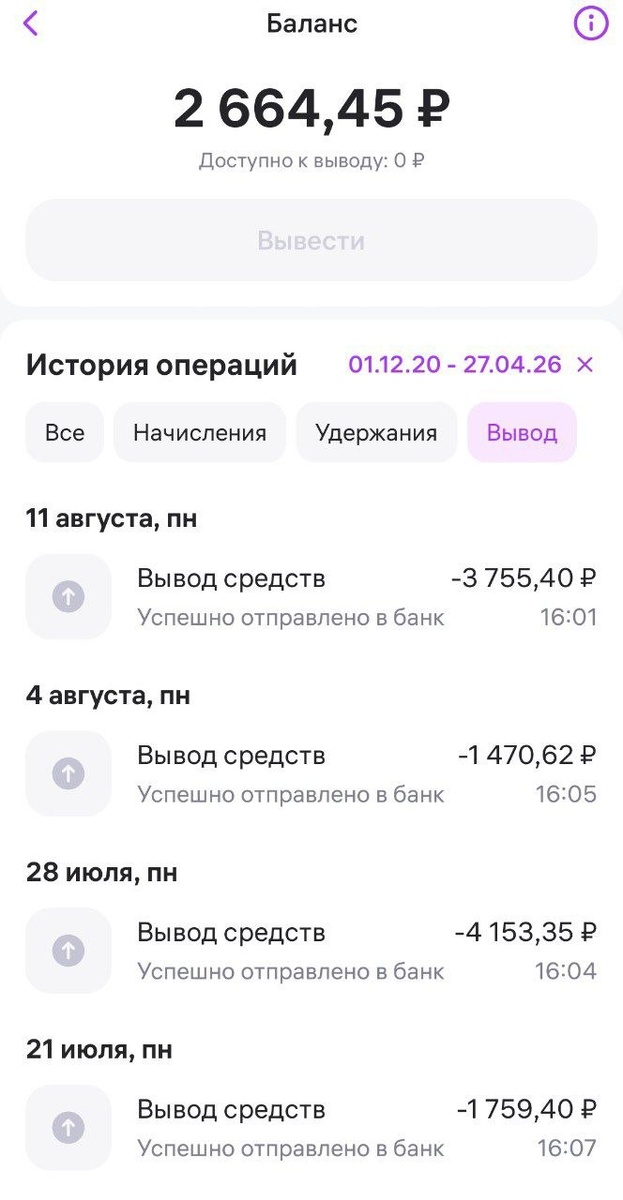Open История операций section
The height and width of the screenshot is (1200, 623).
pos(162,364)
